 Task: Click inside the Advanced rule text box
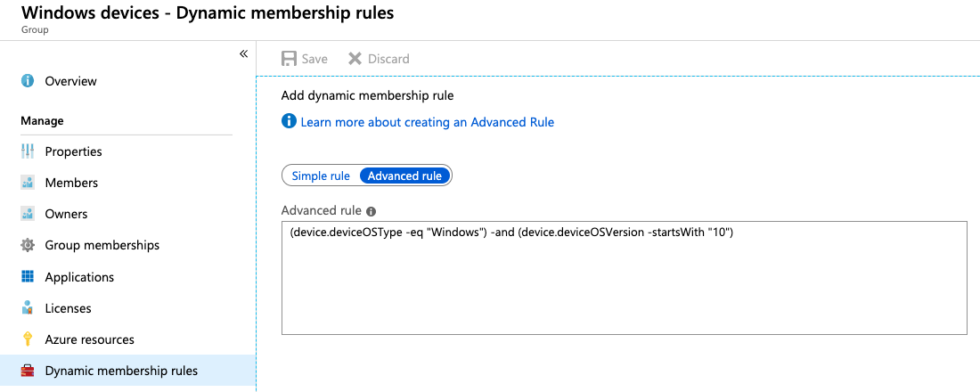coord(624,278)
